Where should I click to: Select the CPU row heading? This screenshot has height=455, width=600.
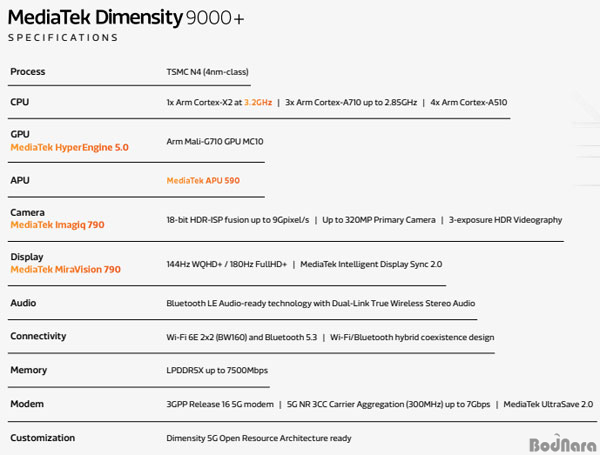coord(20,102)
